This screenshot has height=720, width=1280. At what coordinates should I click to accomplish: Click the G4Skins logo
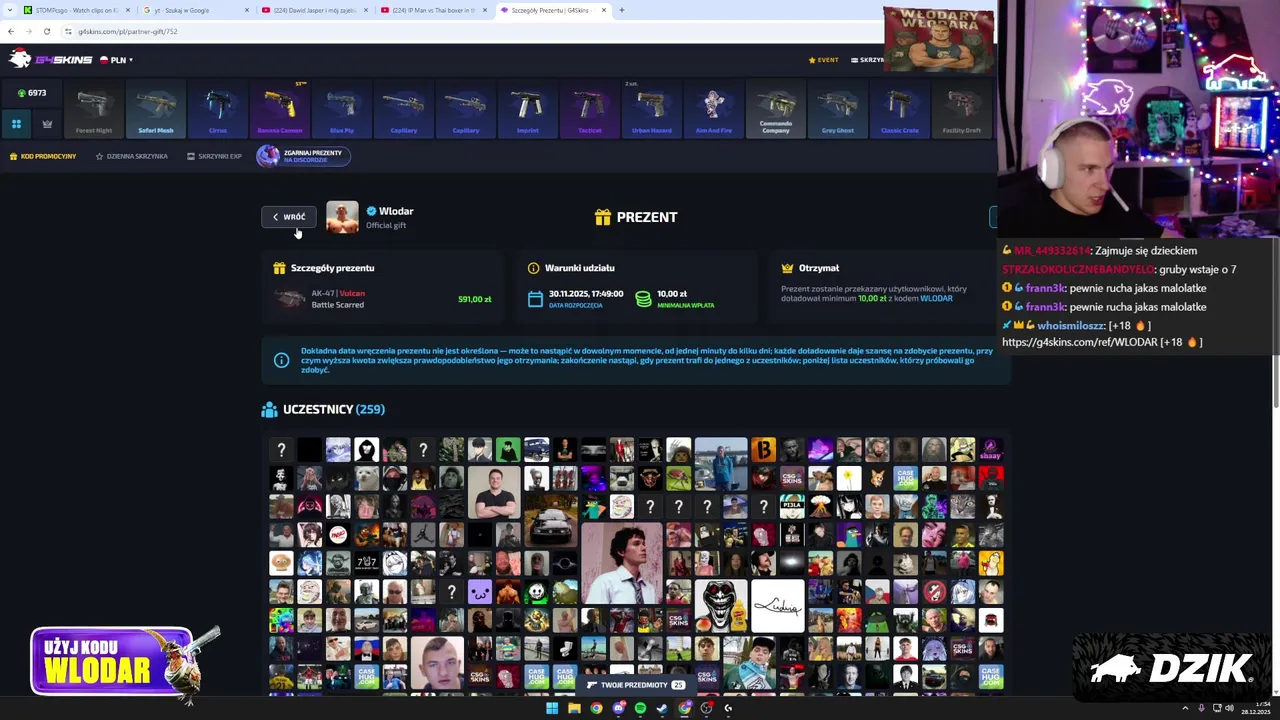50,60
